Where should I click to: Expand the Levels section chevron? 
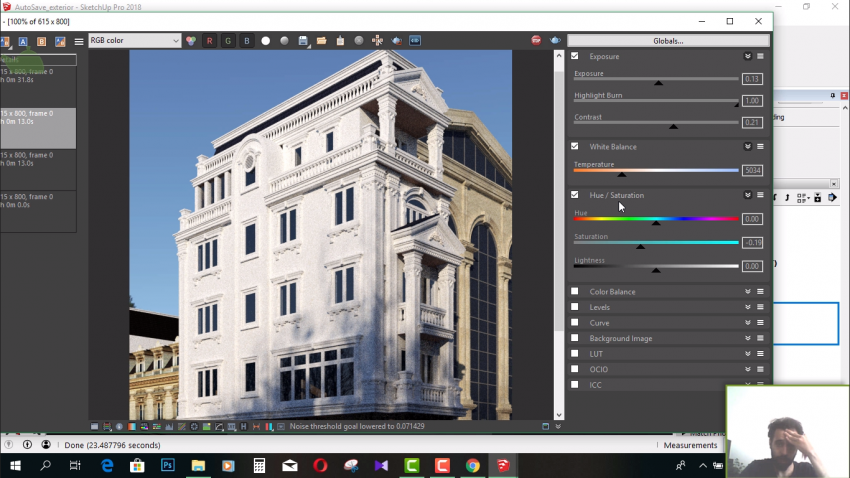click(748, 307)
